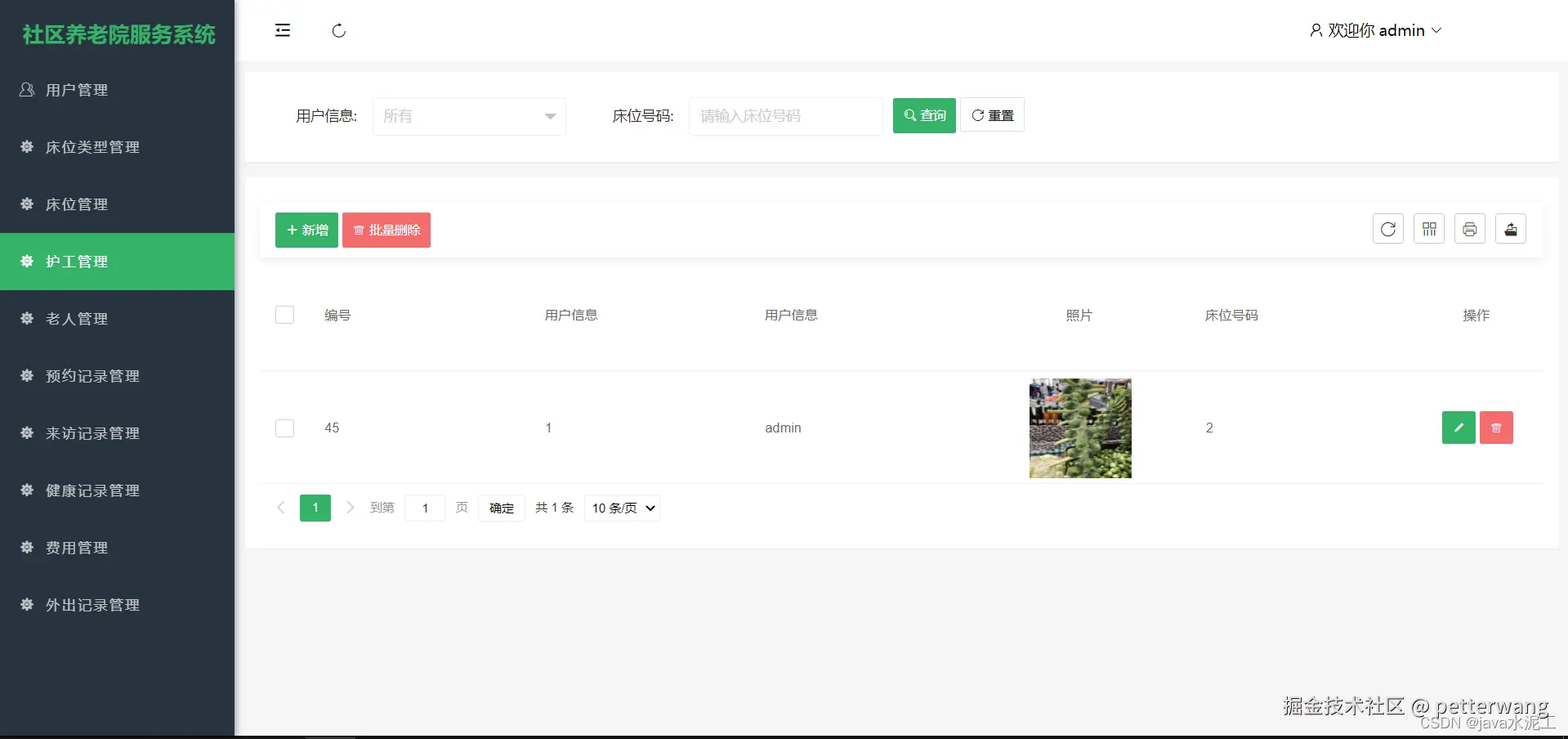Open the column display settings icon

(x=1428, y=228)
